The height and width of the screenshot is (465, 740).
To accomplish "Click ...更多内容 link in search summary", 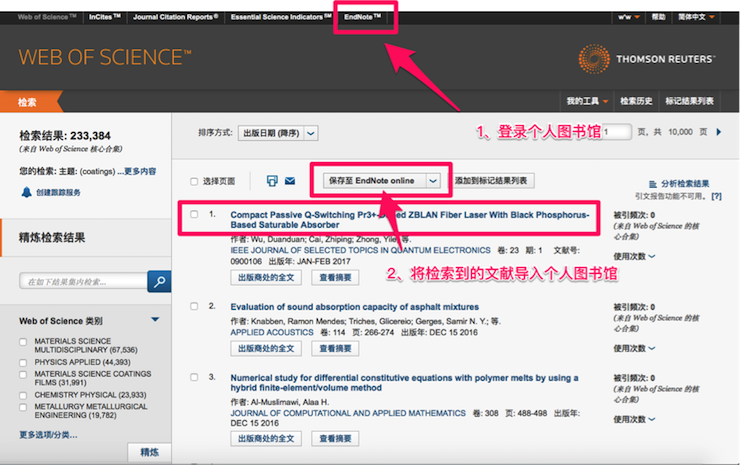I will (x=137, y=171).
